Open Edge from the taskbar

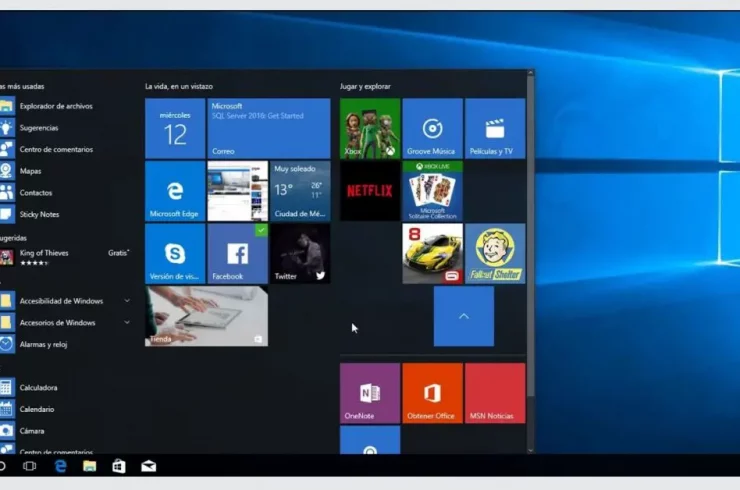click(x=60, y=466)
